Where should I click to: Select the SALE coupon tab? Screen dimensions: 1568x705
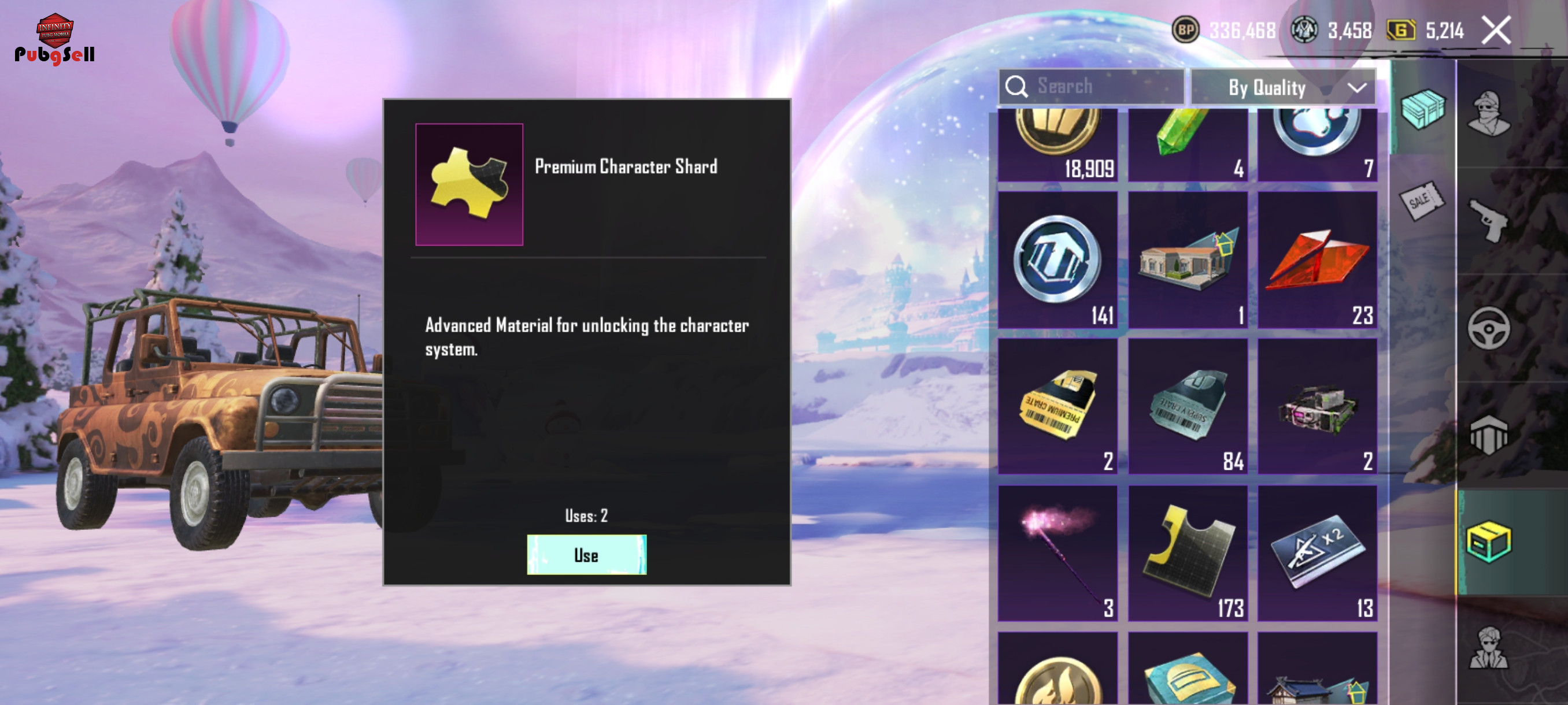1421,200
